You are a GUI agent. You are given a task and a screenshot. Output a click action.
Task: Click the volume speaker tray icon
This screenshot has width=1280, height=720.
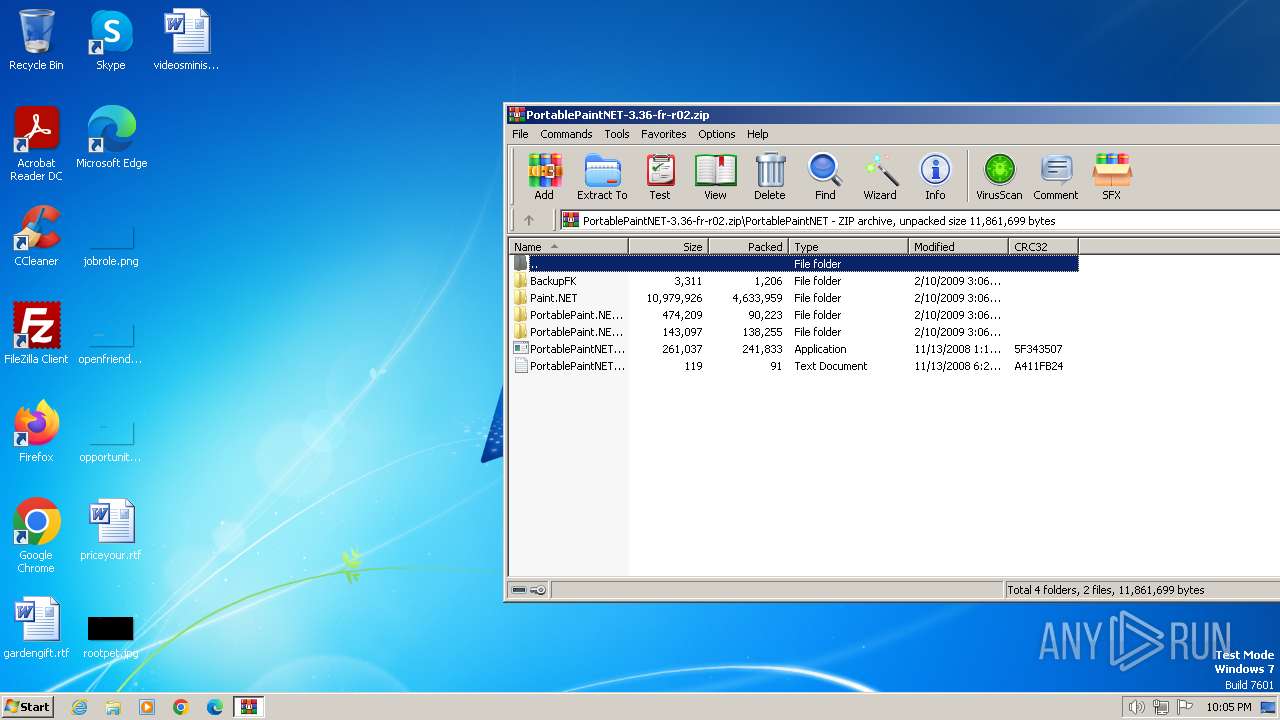click(1136, 707)
